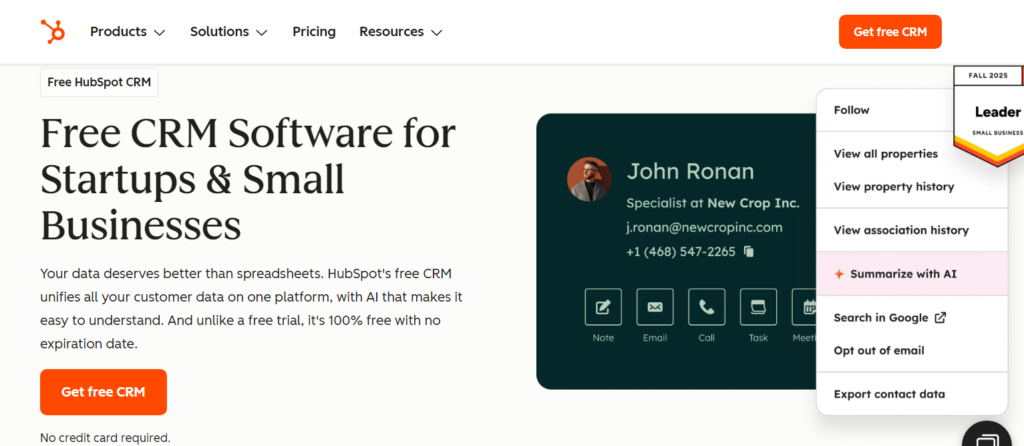Choose View property history
Viewport: 1024px width, 446px height.
(893, 187)
